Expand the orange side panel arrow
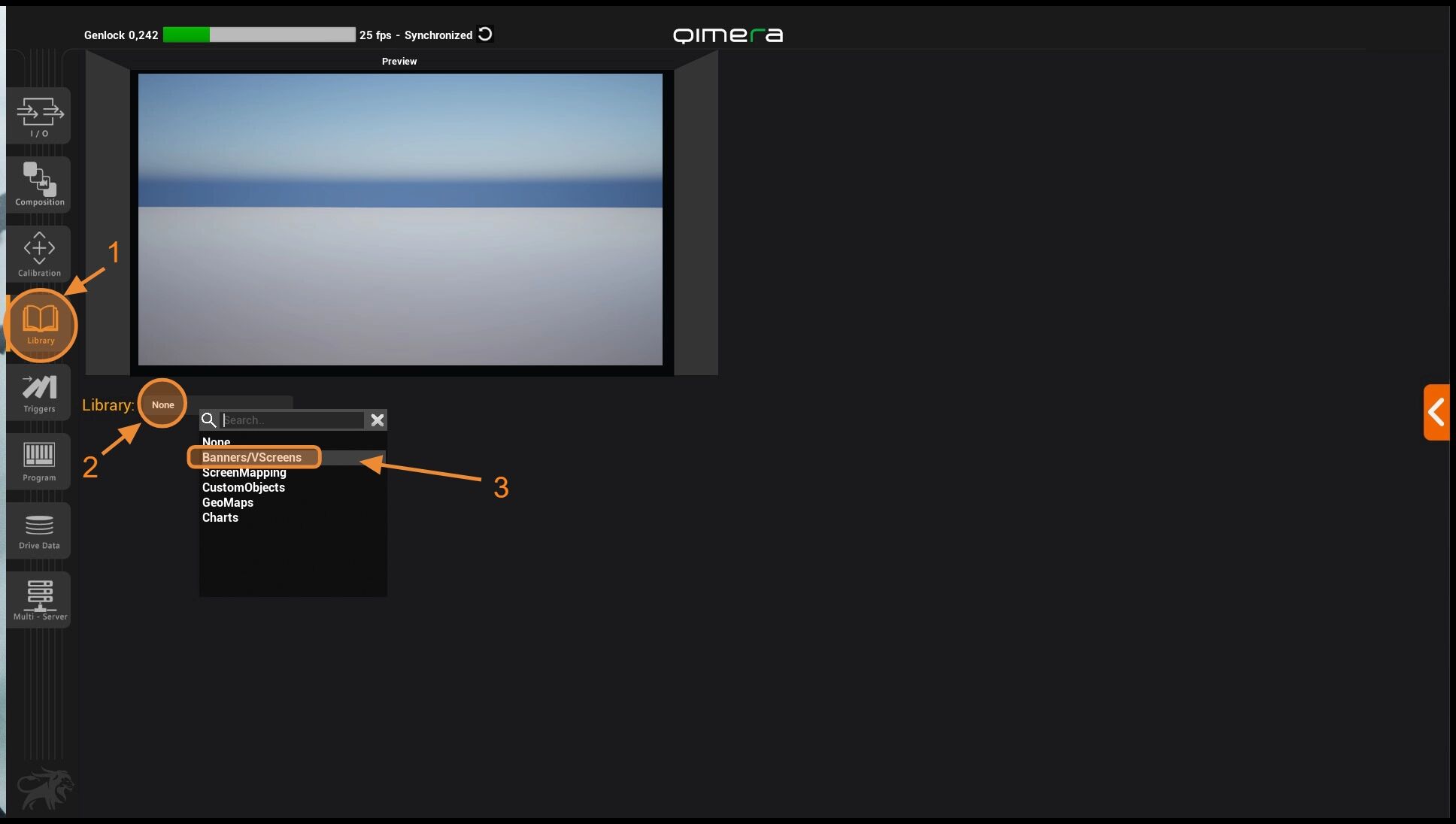1456x824 pixels. click(x=1436, y=412)
